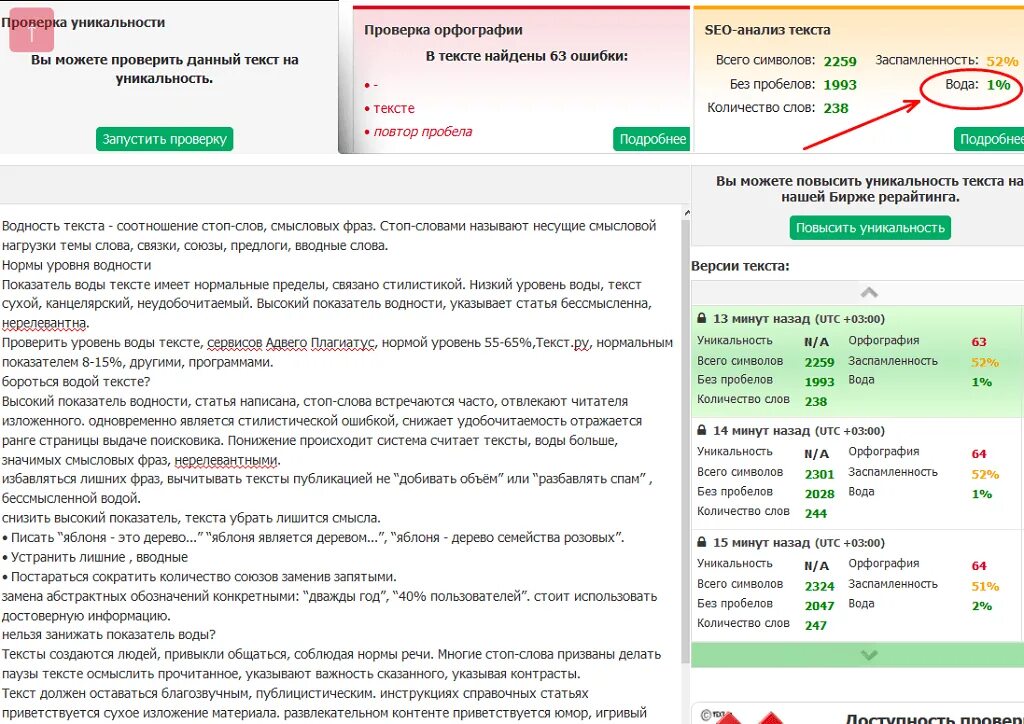Open Подробнее in the spelling check panel

click(x=652, y=139)
